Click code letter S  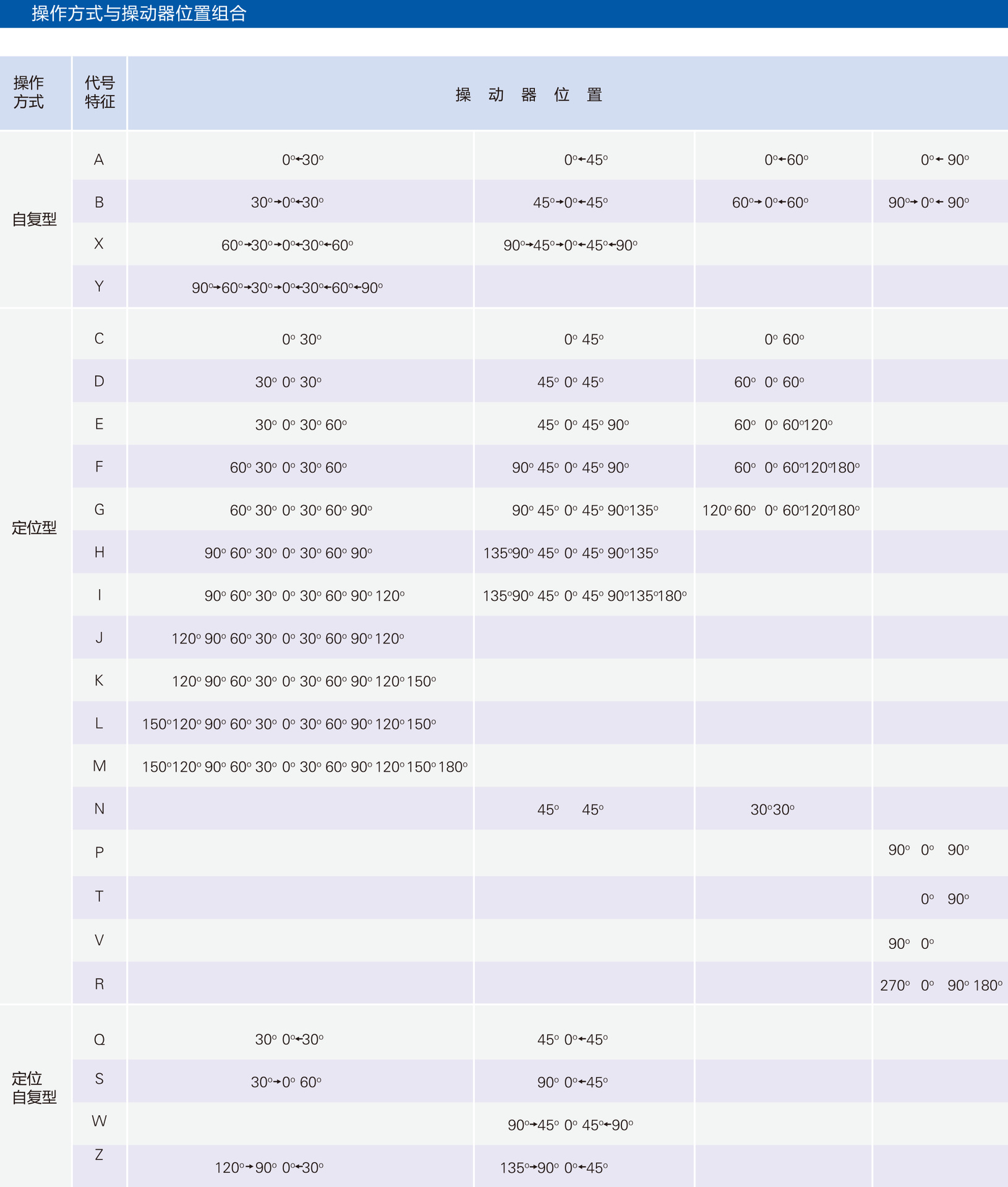tap(99, 1079)
